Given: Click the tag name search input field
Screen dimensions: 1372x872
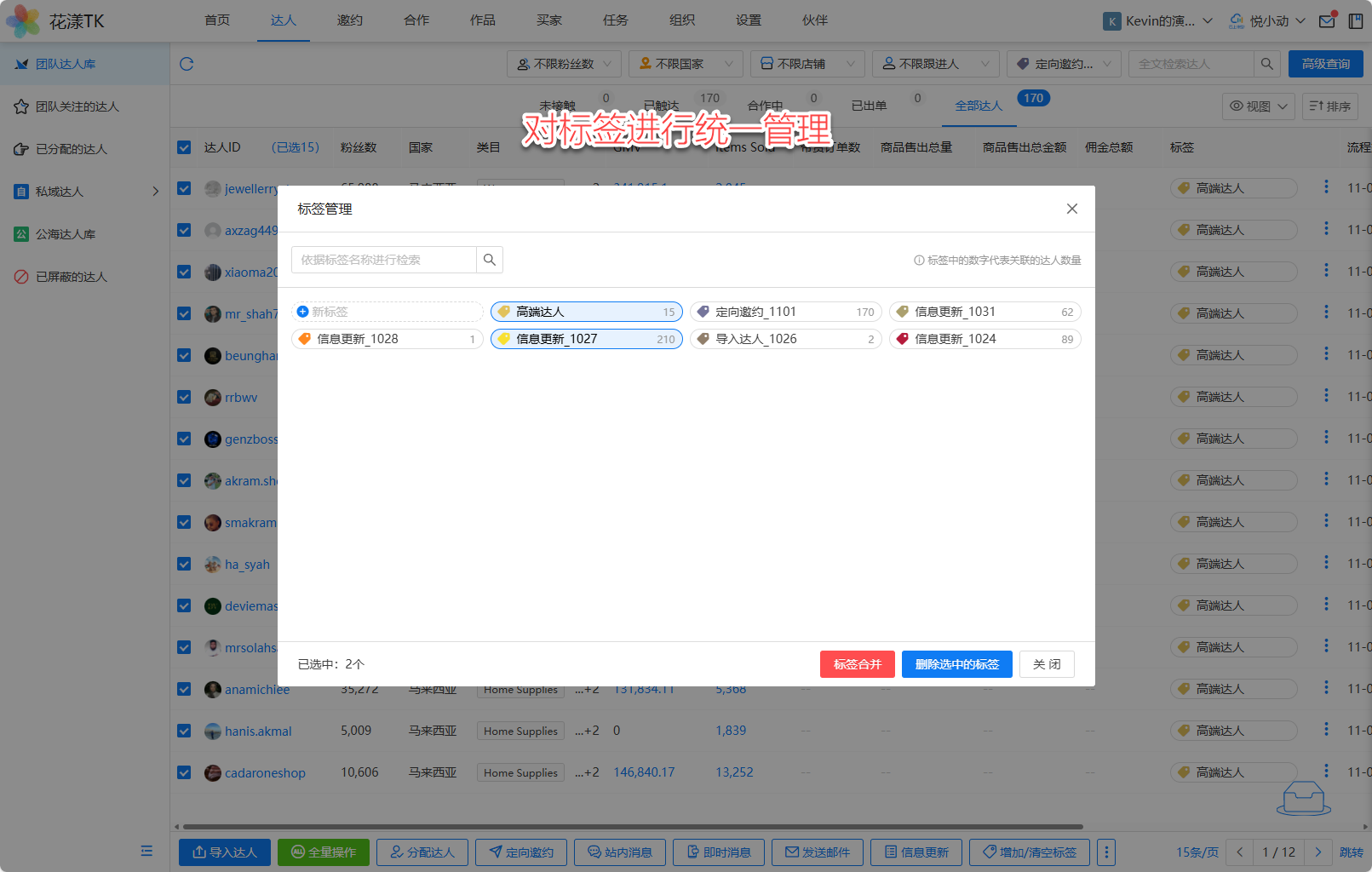Looking at the screenshot, I should (x=383, y=260).
